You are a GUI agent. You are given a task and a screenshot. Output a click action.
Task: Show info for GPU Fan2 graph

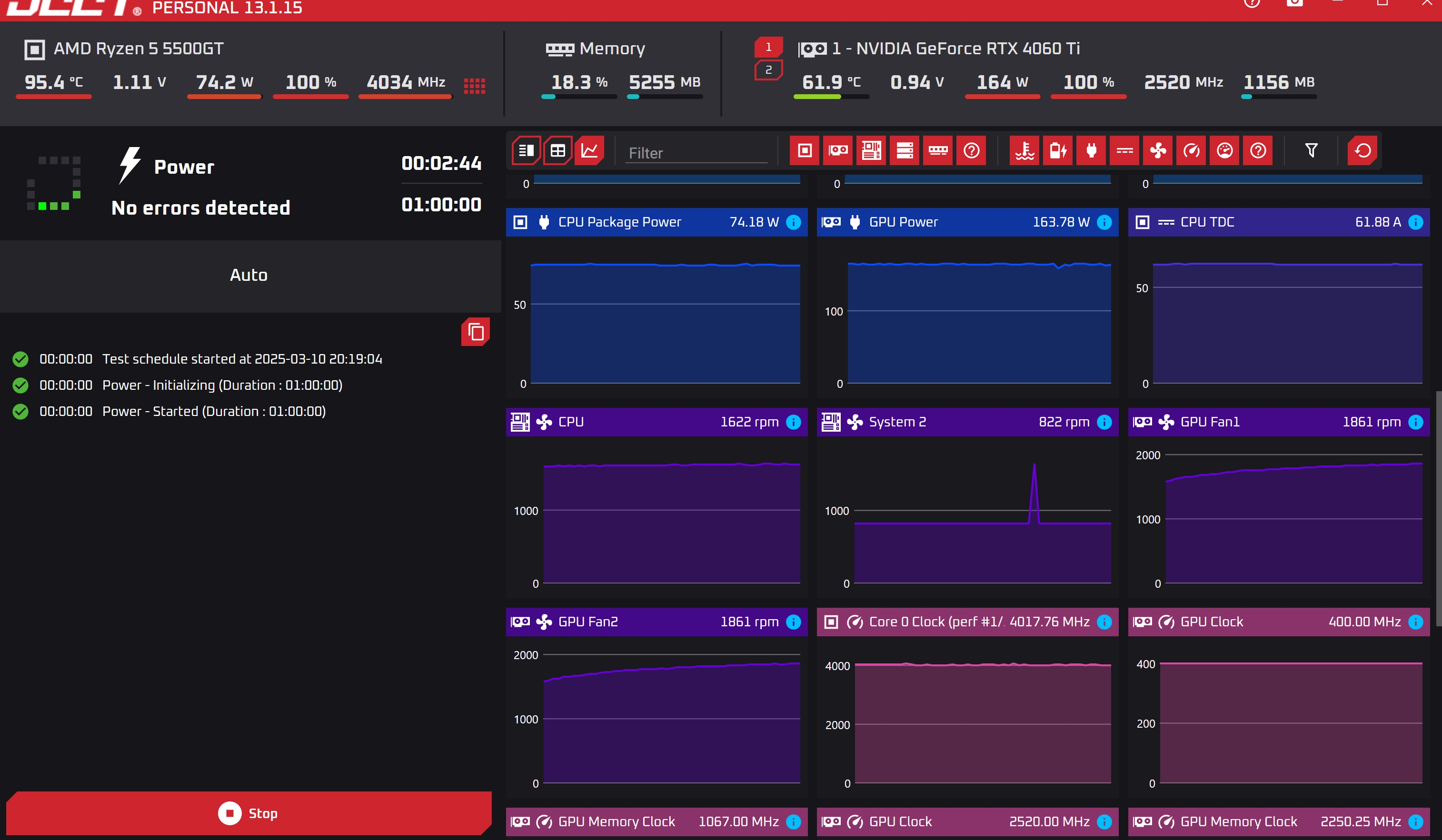pos(794,622)
